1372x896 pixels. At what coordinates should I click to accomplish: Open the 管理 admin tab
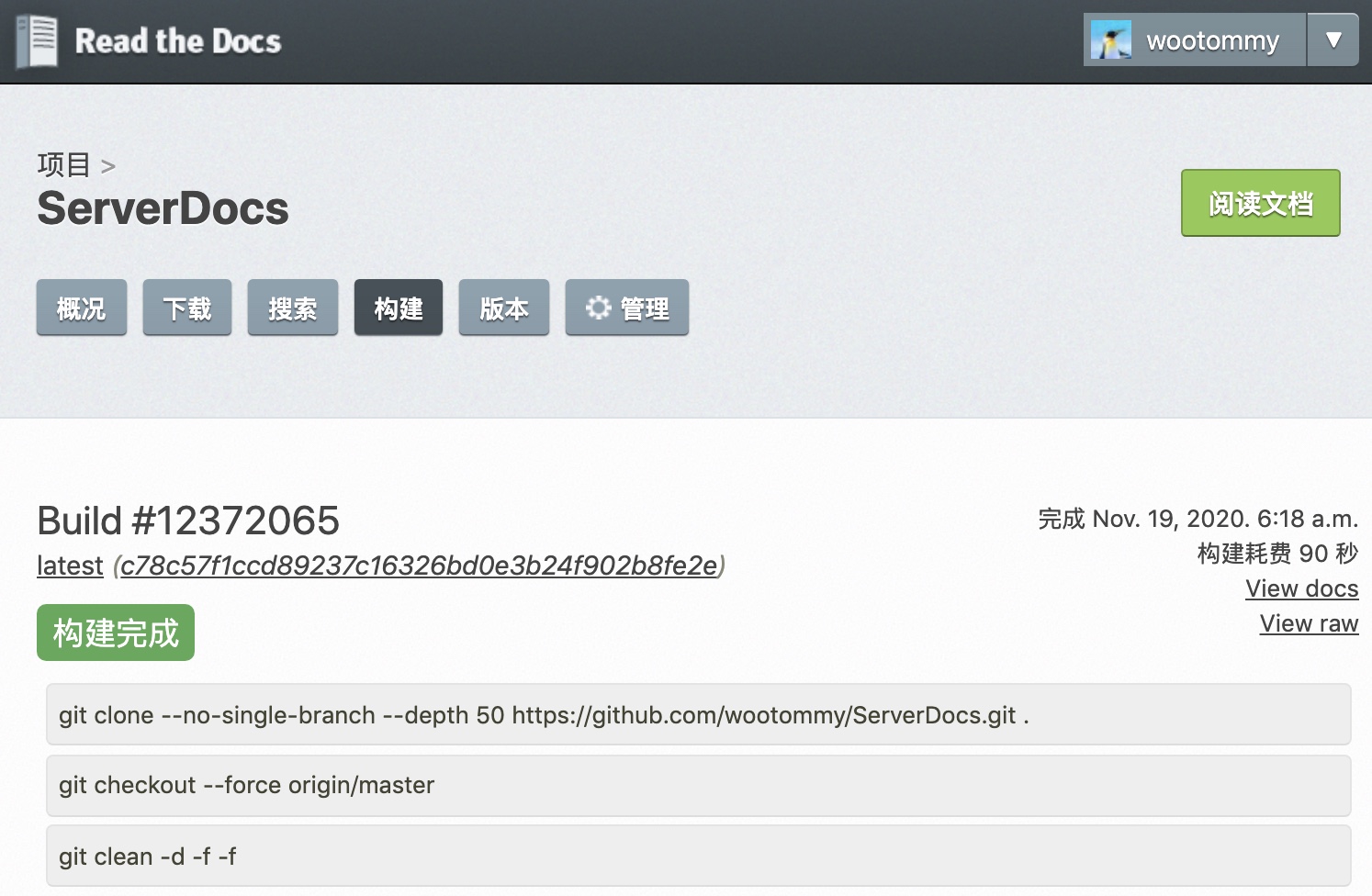coord(627,308)
